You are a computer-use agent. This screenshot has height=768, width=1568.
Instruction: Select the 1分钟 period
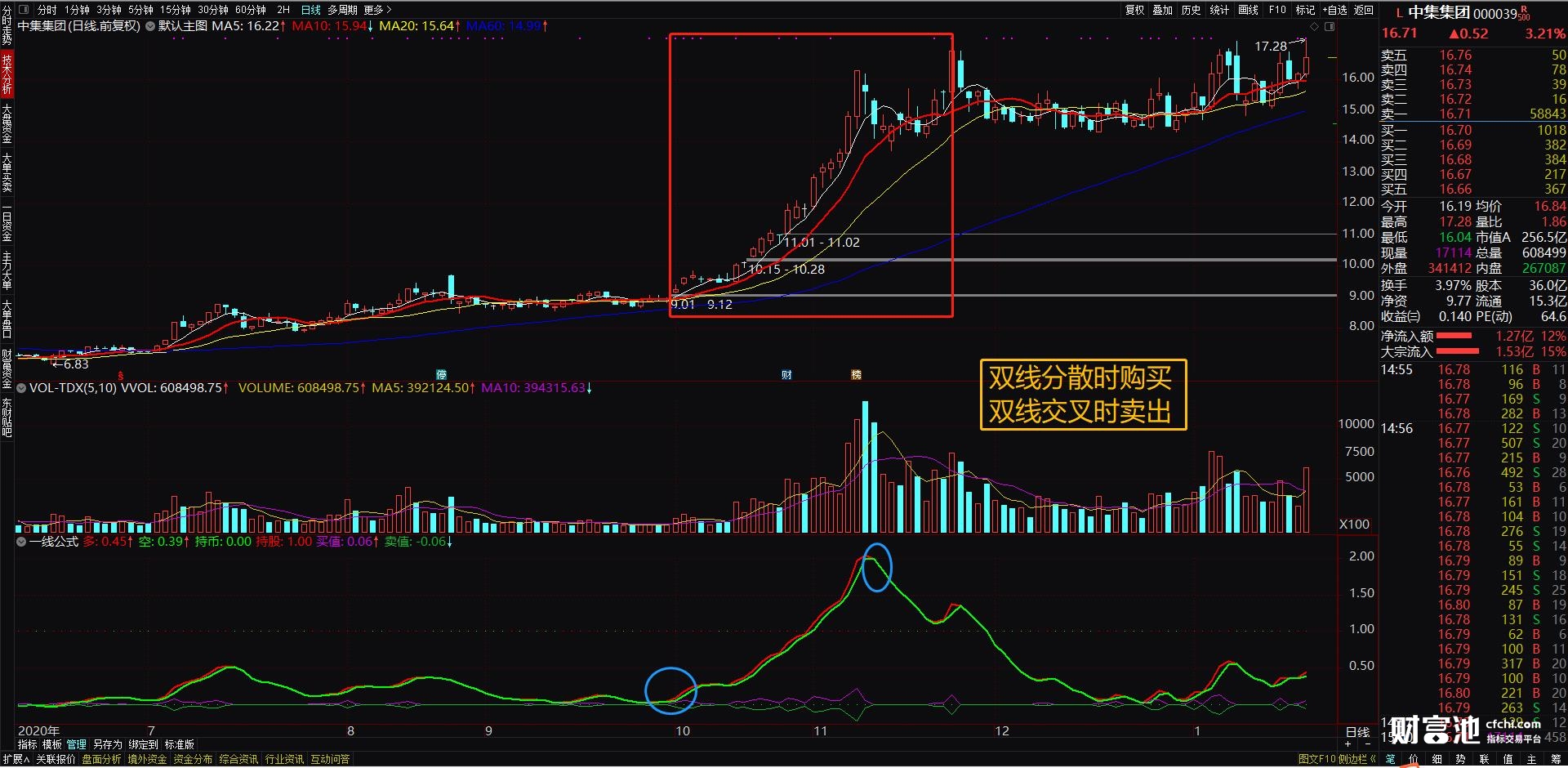78,10
